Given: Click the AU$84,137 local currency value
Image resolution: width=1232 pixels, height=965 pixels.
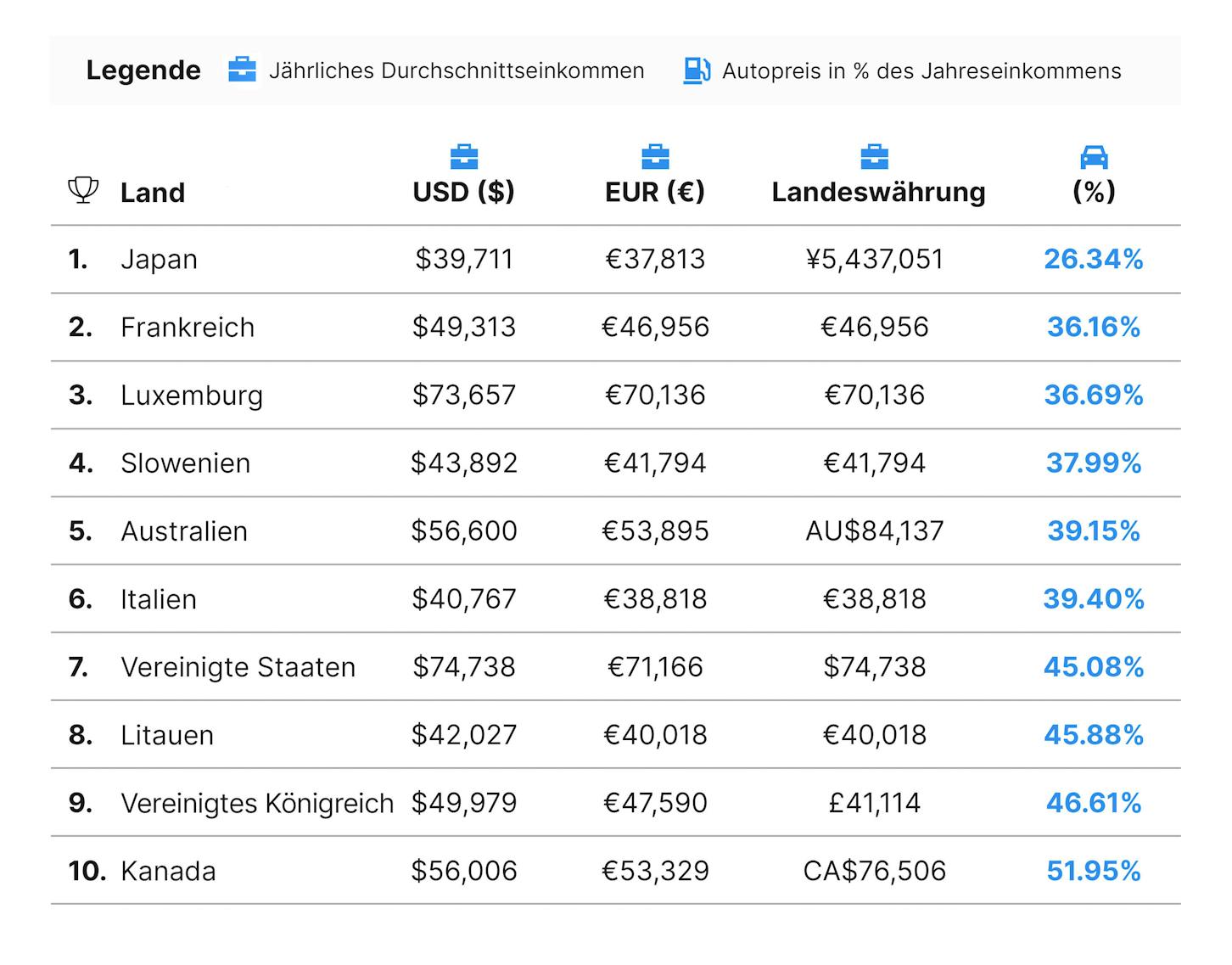Looking at the screenshot, I should point(875,531).
